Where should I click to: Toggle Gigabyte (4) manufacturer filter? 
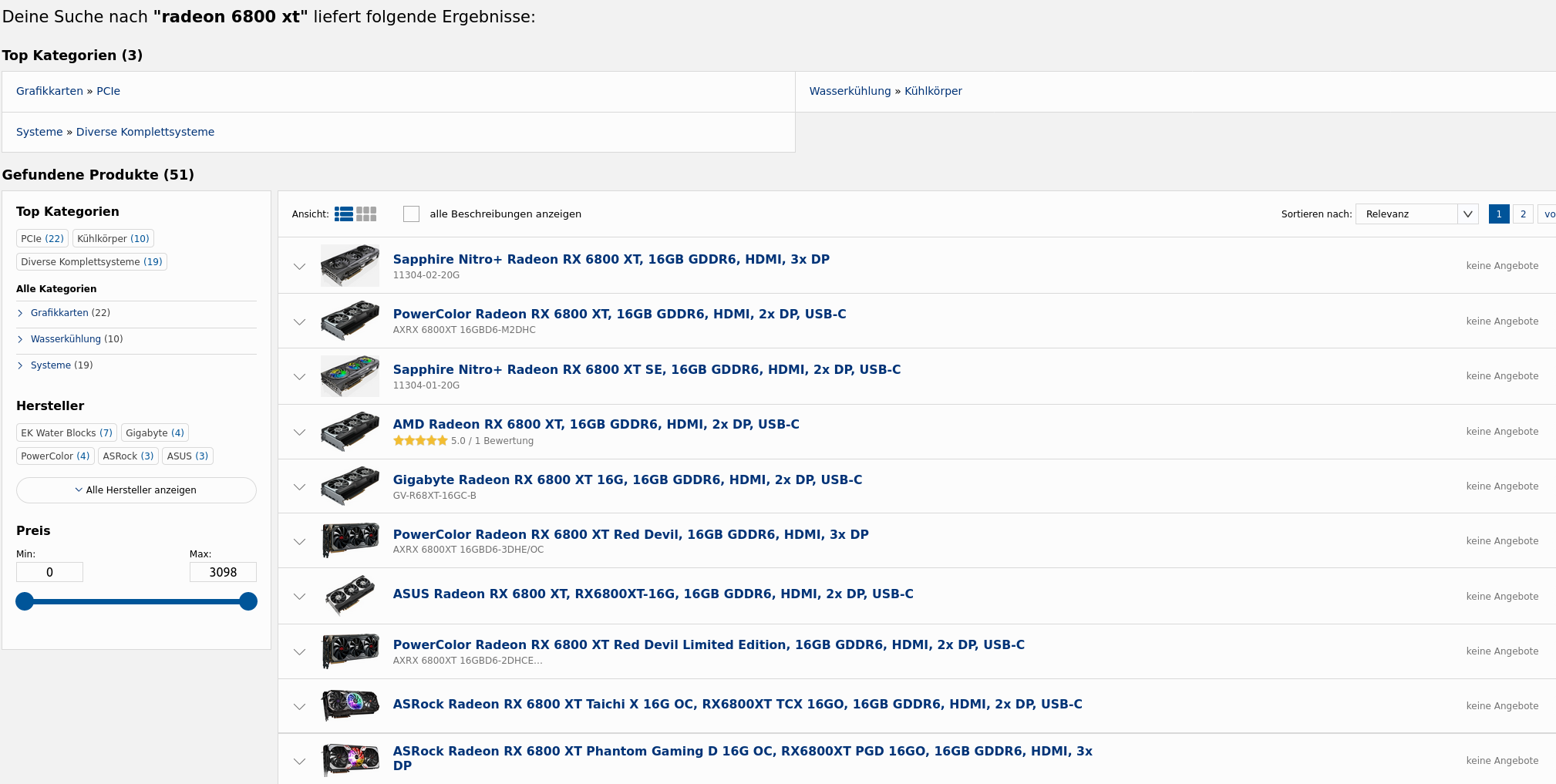pyautogui.click(x=155, y=433)
